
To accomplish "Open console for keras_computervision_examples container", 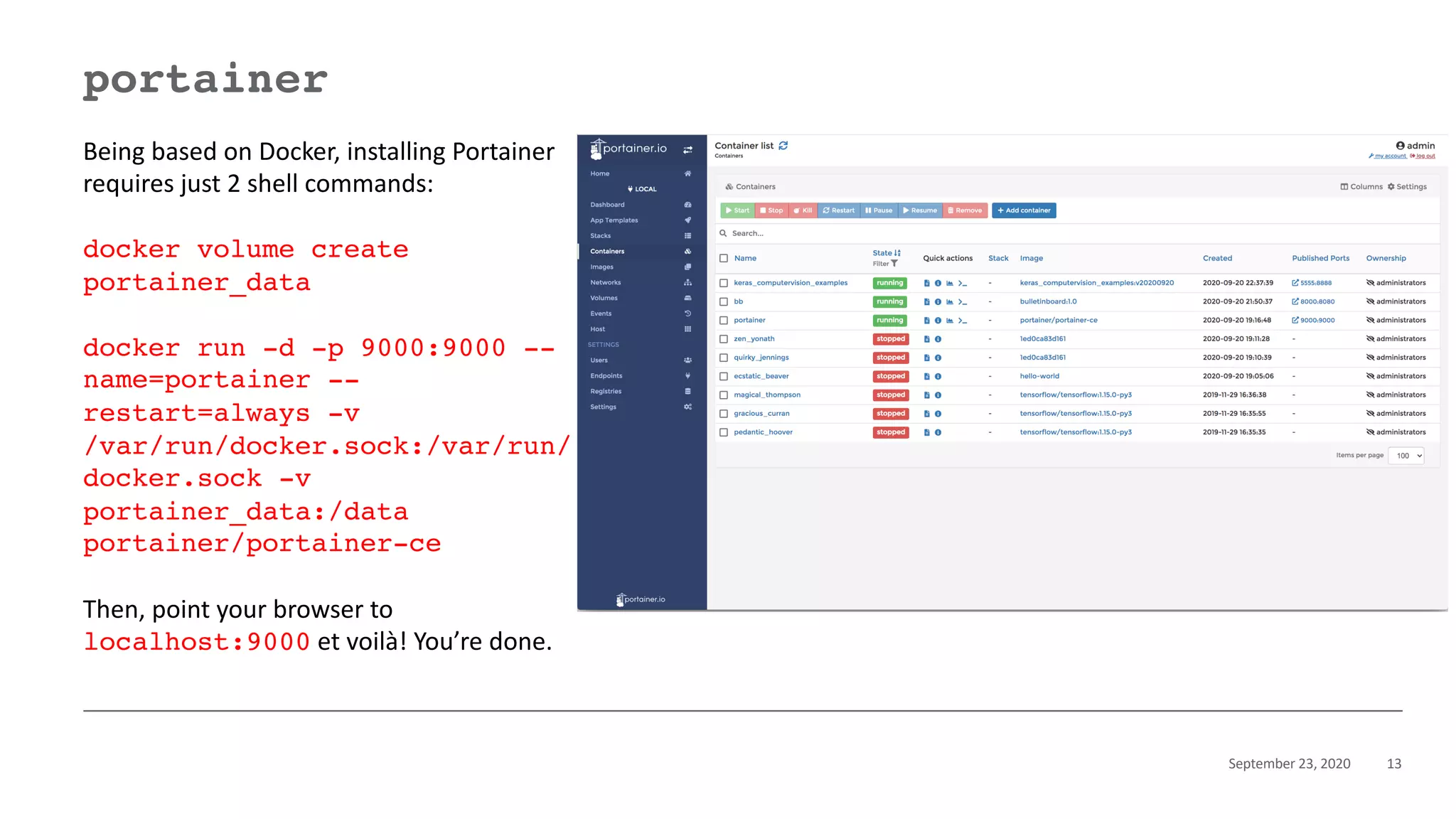I will (x=963, y=283).
